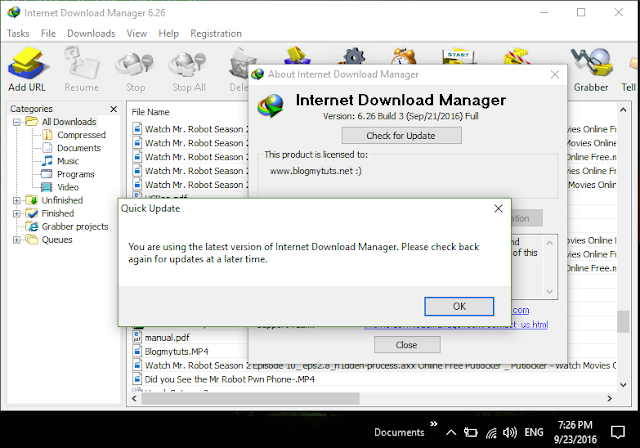
Task: Select Blogmytuts.MP4 in download list
Action: [x=176, y=351]
